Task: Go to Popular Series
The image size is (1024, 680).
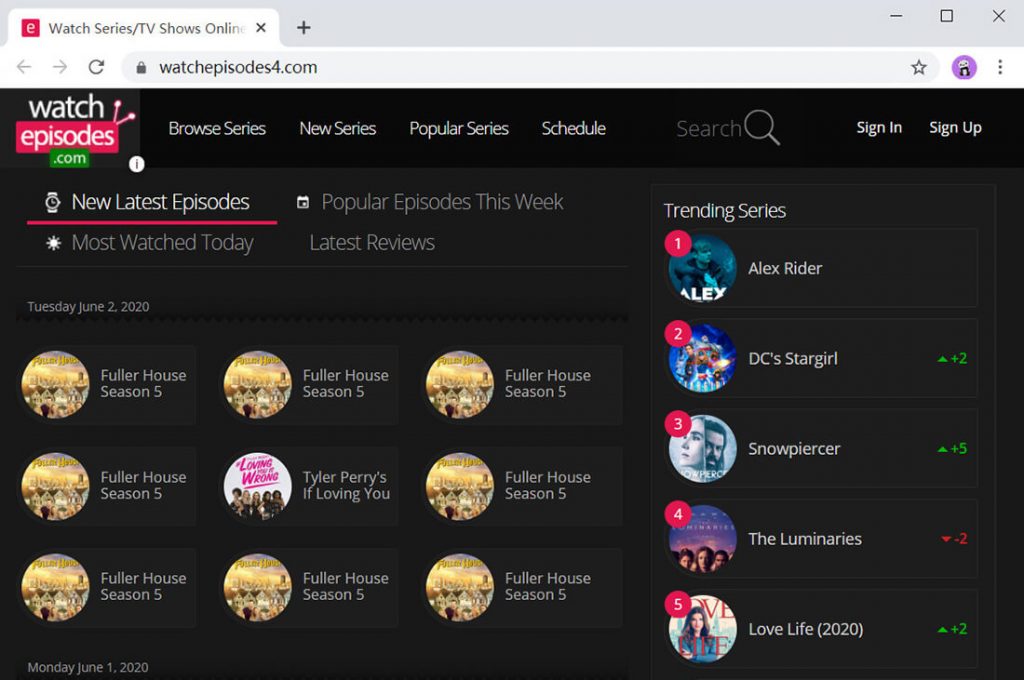Action: pos(459,128)
